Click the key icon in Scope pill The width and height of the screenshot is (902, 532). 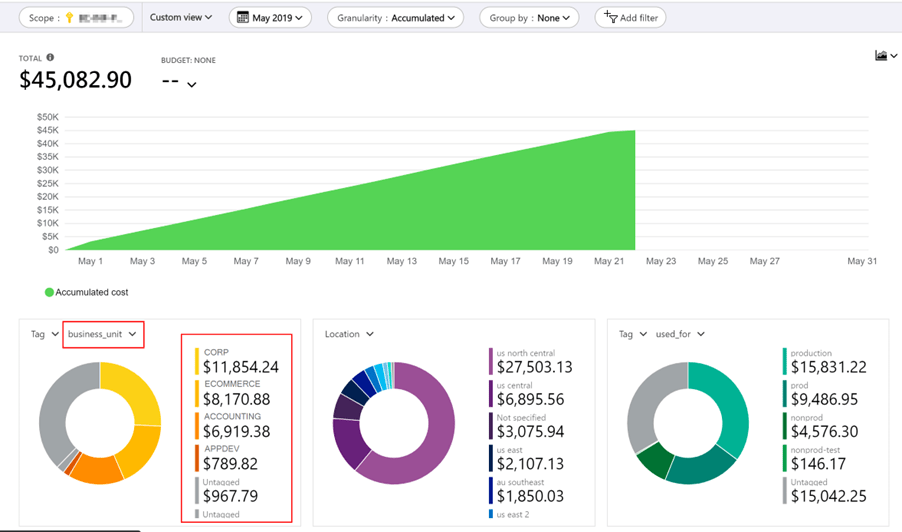tap(67, 18)
